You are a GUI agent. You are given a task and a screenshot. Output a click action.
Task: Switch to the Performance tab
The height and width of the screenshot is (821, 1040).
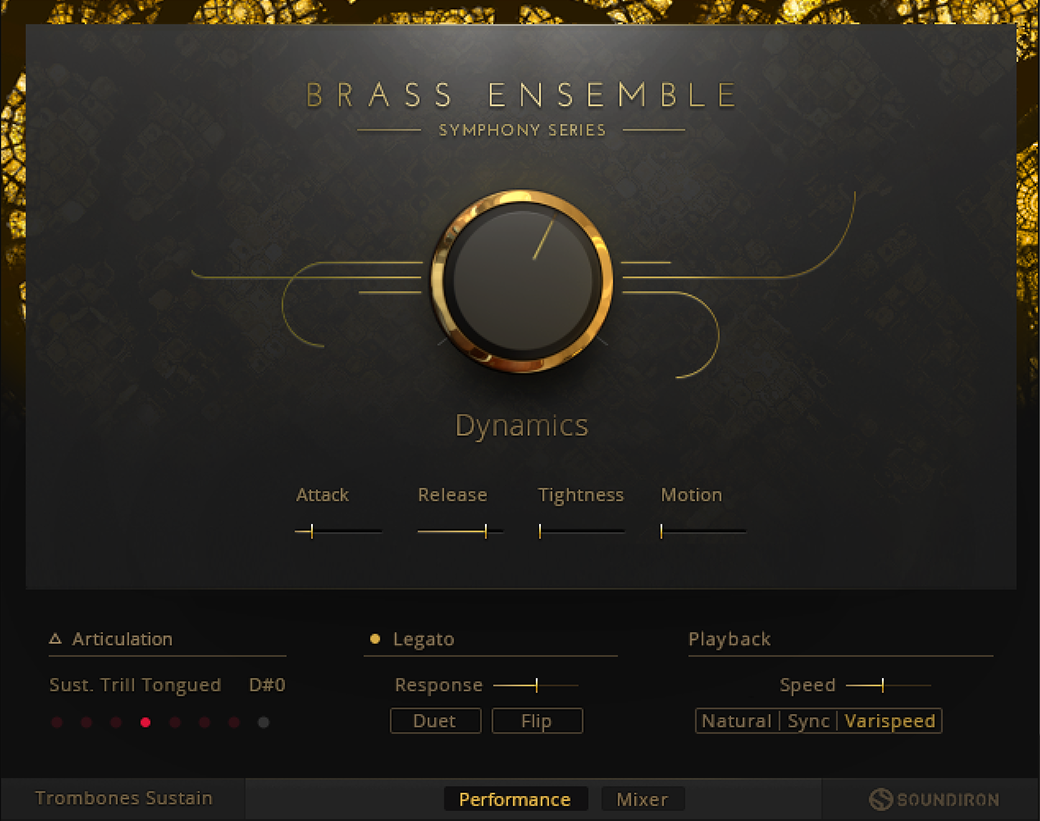coord(515,799)
